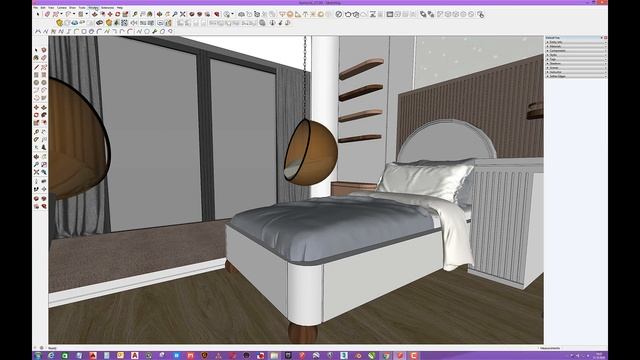Open the Edit menu

43,7
